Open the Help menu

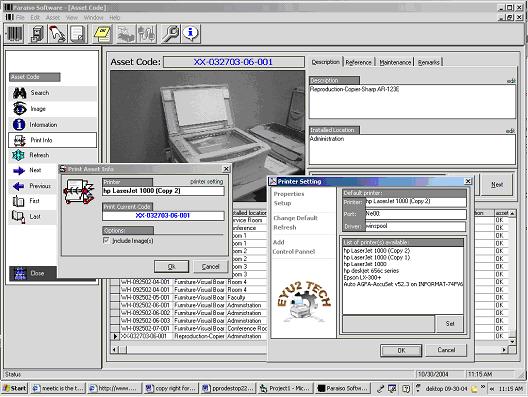coord(114,18)
